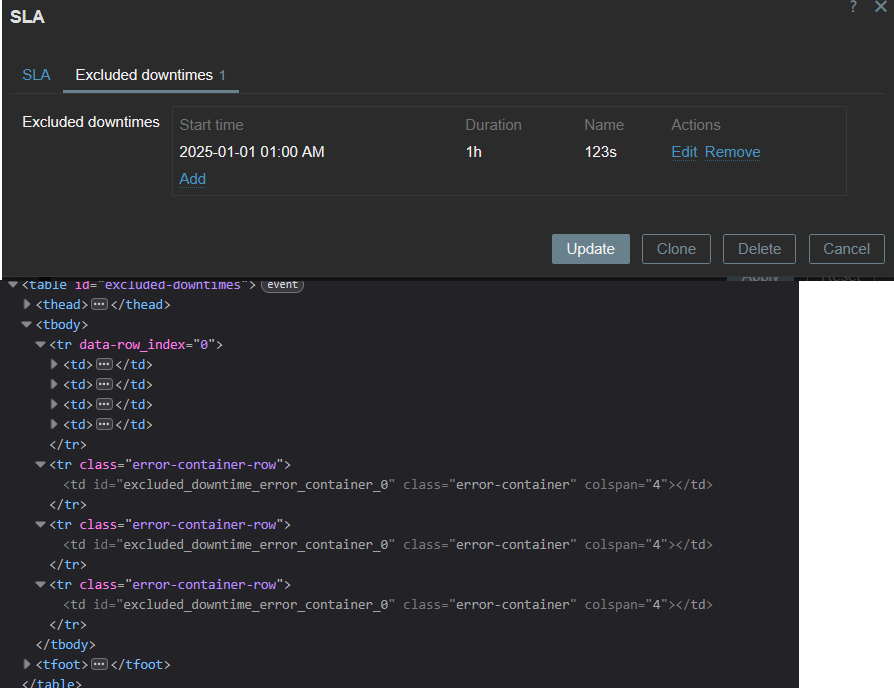Expand the thead node arrow
Viewport: 894px width, 688px height.
click(x=26, y=304)
